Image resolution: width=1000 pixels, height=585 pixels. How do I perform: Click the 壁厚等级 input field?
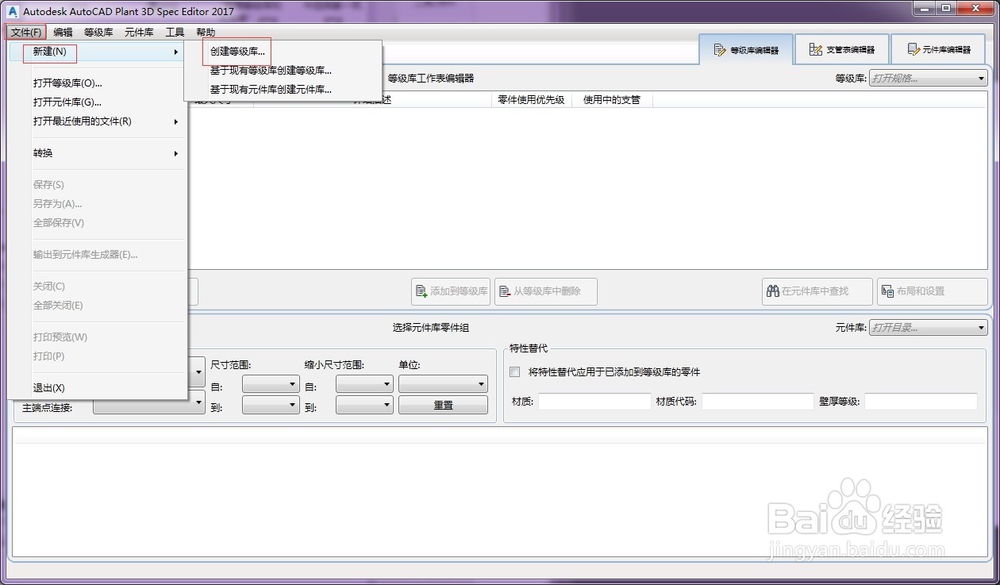(921, 401)
